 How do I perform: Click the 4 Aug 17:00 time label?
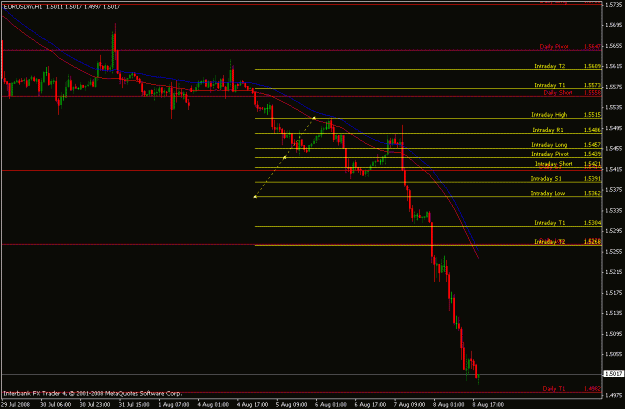(252, 405)
